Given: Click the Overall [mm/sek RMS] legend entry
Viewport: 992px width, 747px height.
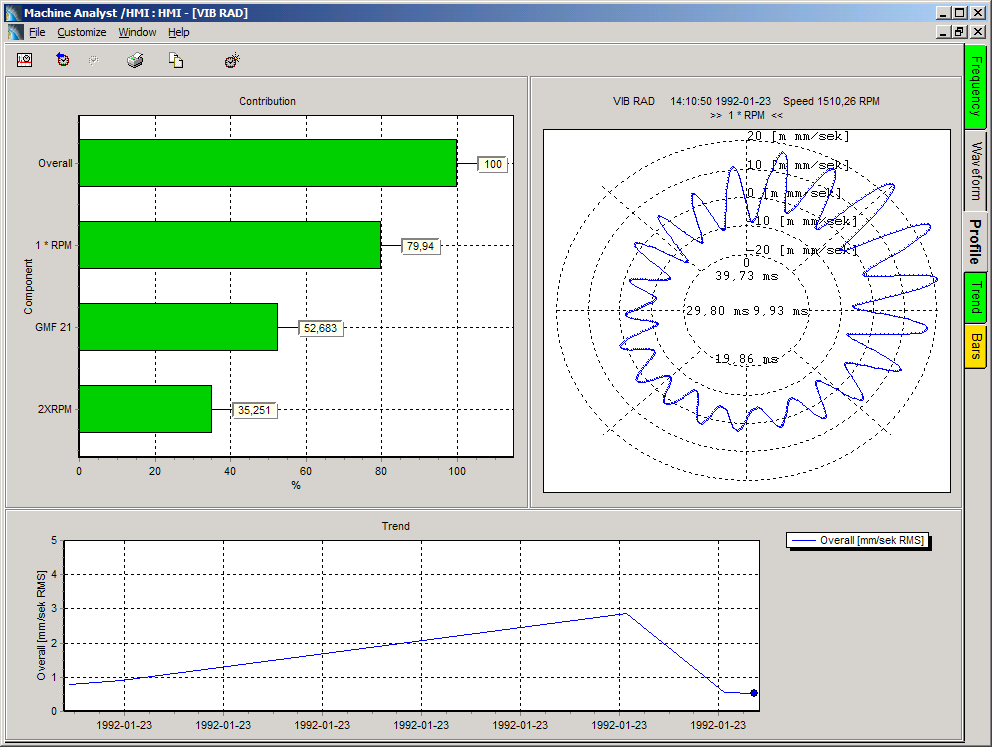Looking at the screenshot, I should point(858,540).
